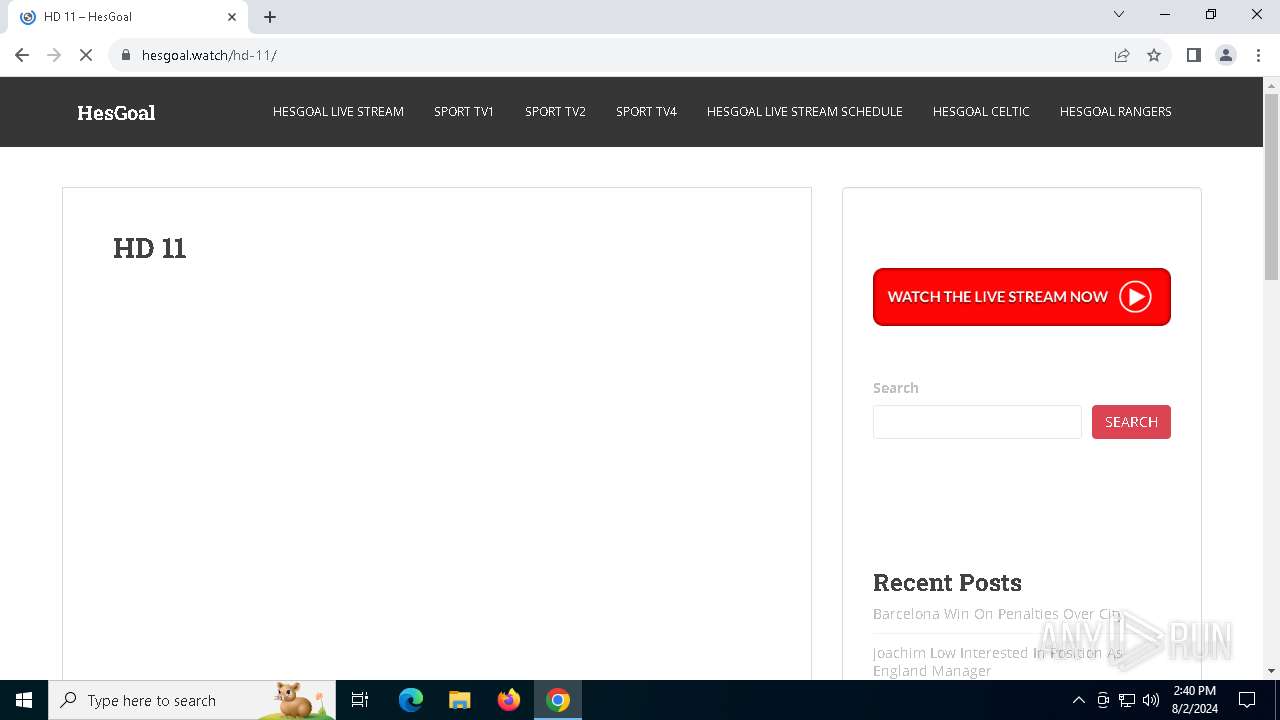Click Watch The Live Stream Now button
Image resolution: width=1280 pixels, height=720 pixels.
(1022, 297)
